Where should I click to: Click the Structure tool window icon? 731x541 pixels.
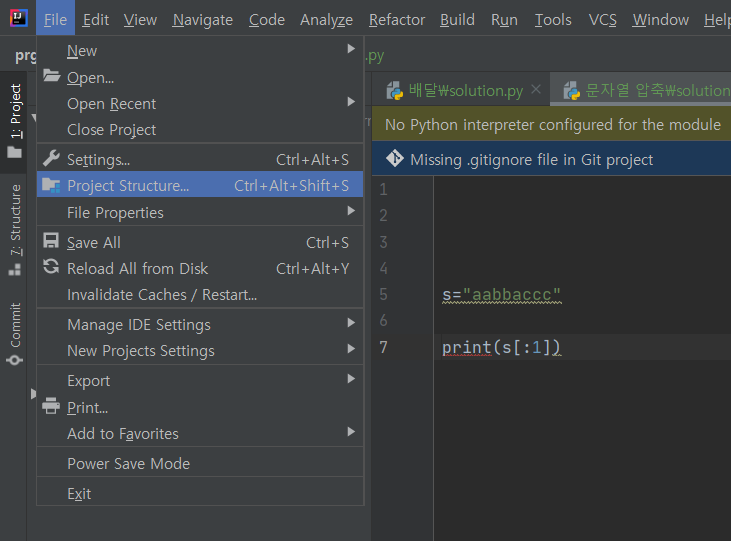pyautogui.click(x=14, y=270)
